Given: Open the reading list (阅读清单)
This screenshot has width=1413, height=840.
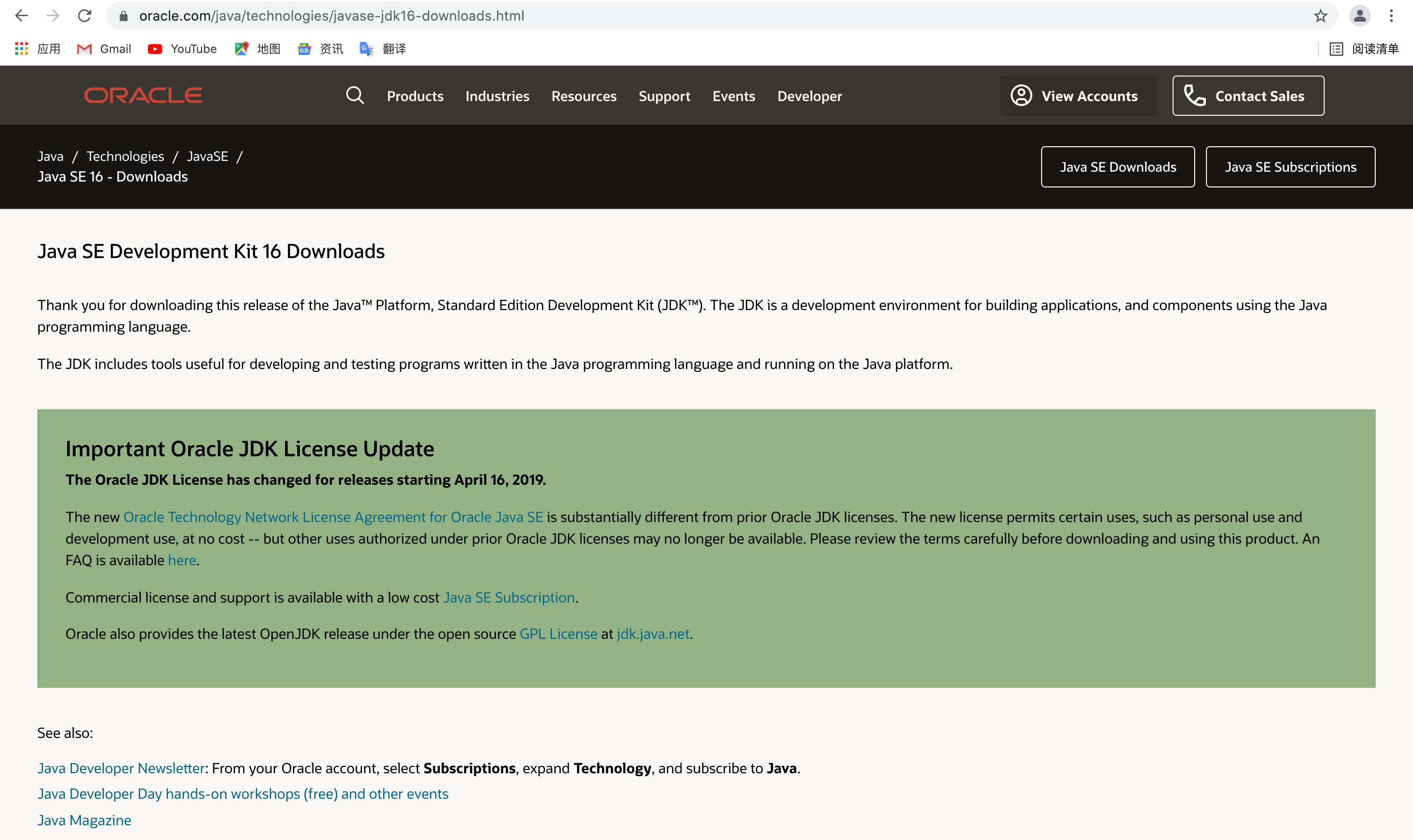Looking at the screenshot, I should pyautogui.click(x=1364, y=49).
